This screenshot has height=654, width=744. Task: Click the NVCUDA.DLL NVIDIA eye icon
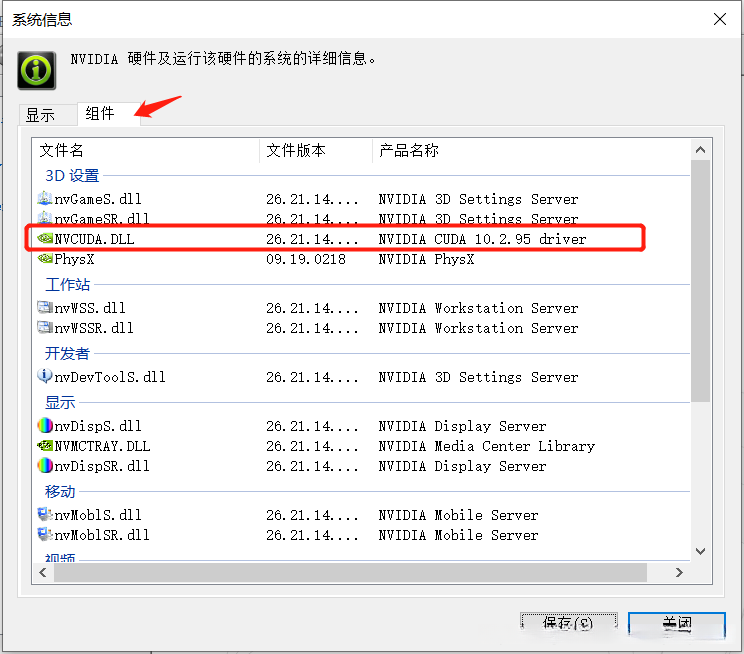pos(45,238)
